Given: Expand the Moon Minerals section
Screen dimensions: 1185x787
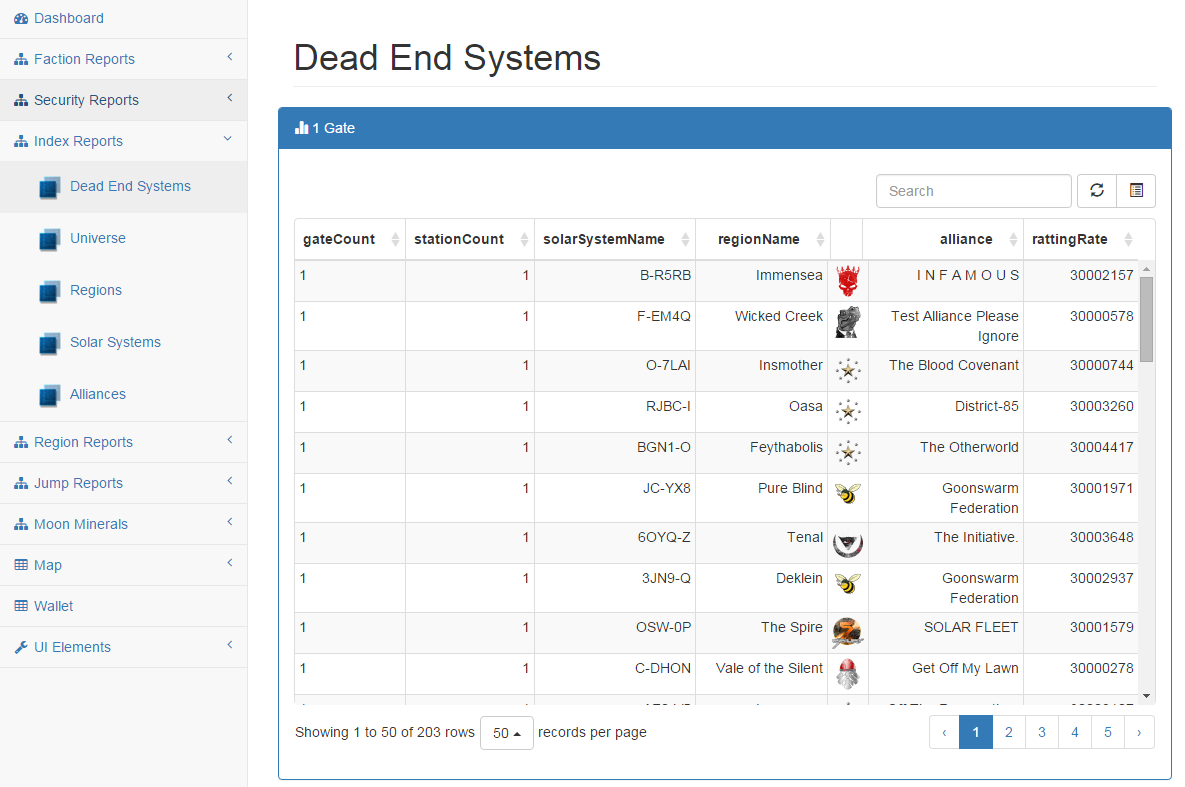Looking at the screenshot, I should (81, 524).
